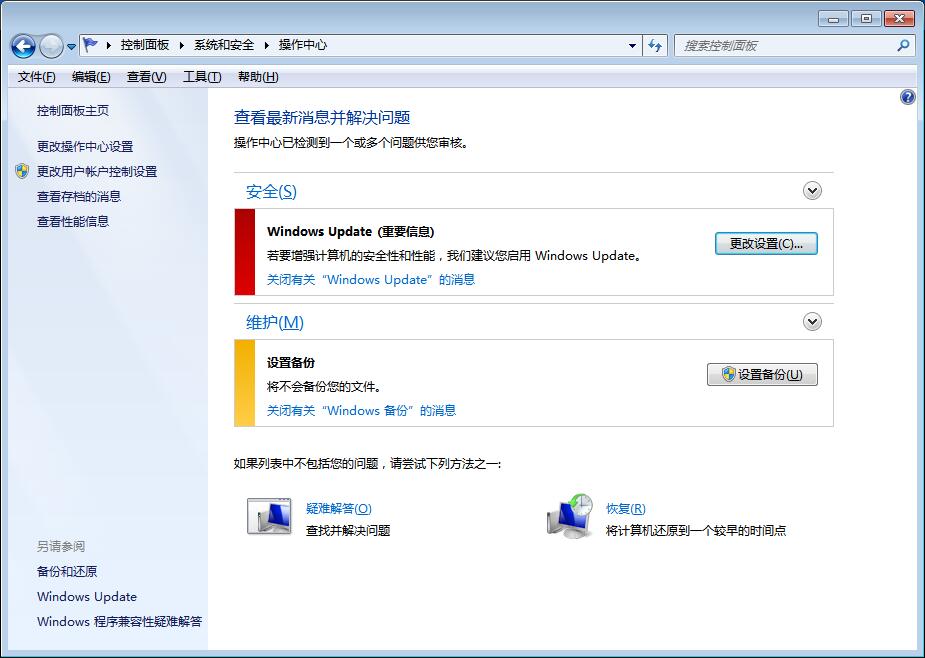The height and width of the screenshot is (658, 925).
Task: Click the 查看最新消息并解决问题 heading
Action: point(322,117)
